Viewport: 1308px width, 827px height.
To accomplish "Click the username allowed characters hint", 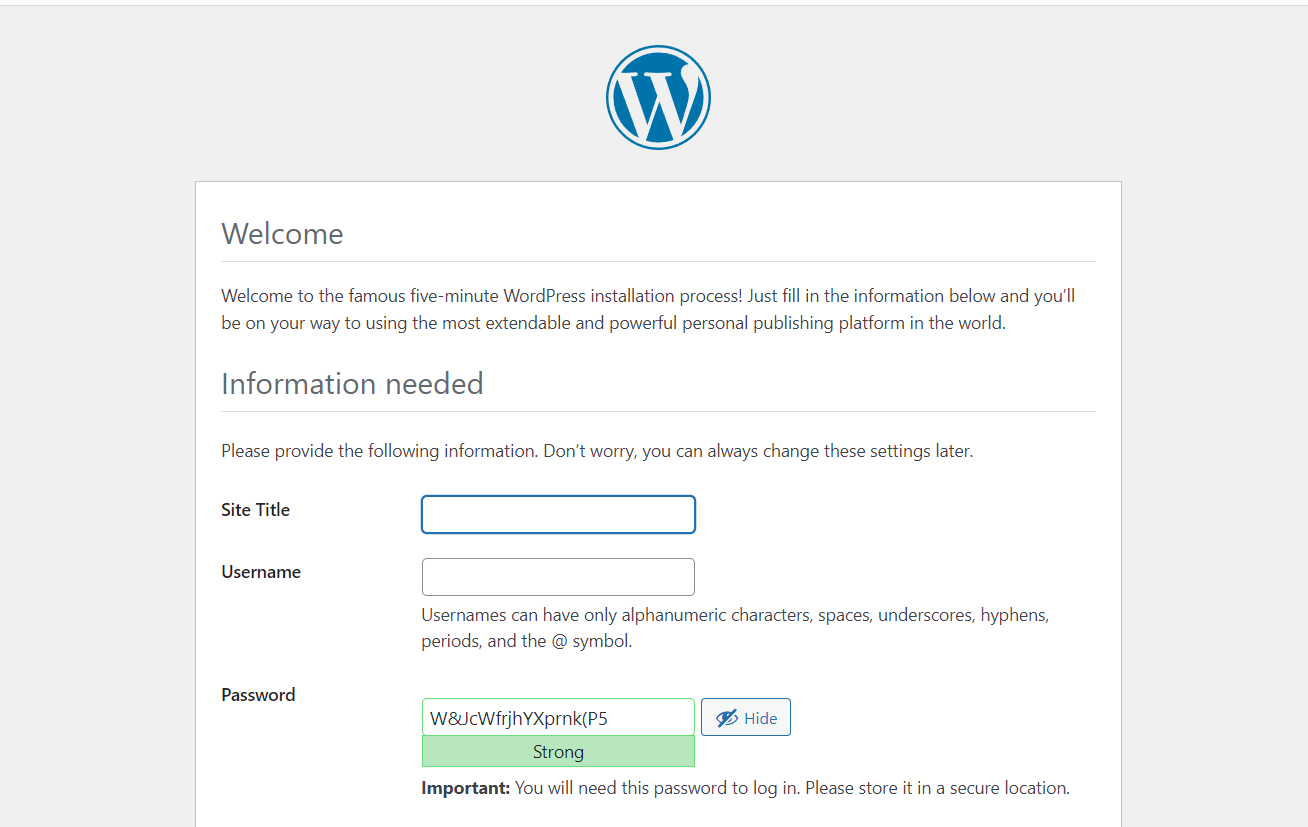I will tap(735, 628).
